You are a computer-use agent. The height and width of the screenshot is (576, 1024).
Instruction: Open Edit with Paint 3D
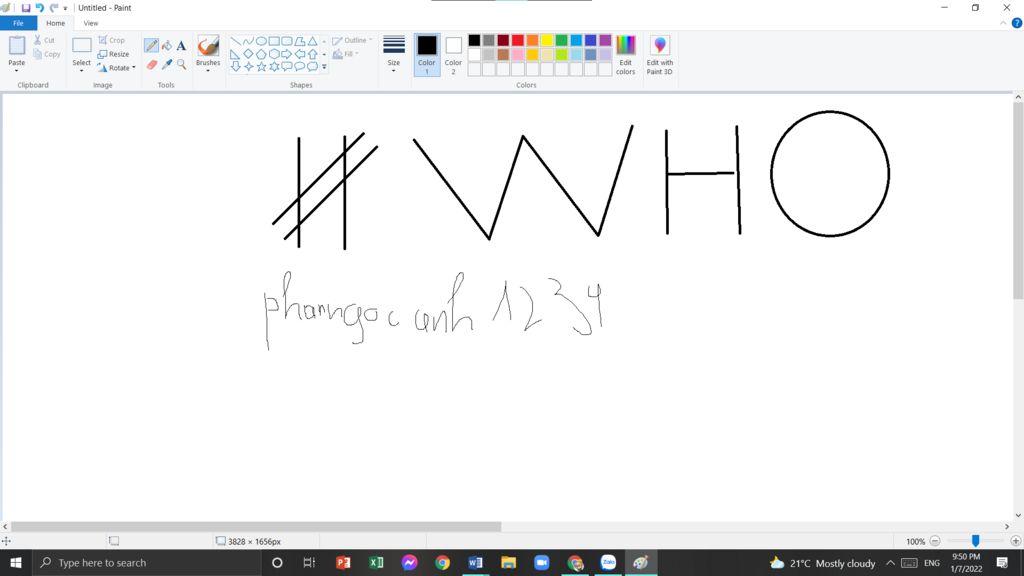click(x=660, y=55)
